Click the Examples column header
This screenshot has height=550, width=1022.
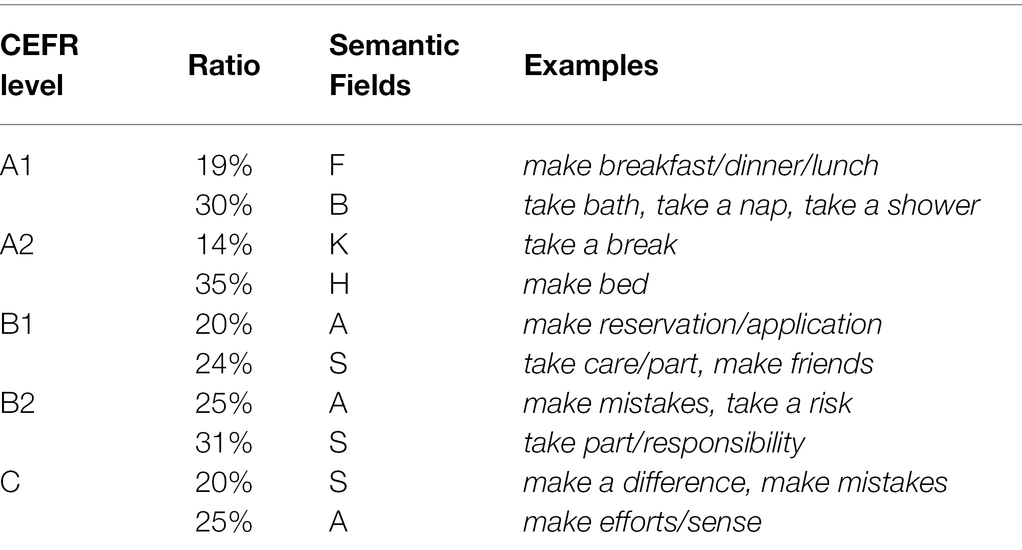click(x=591, y=65)
